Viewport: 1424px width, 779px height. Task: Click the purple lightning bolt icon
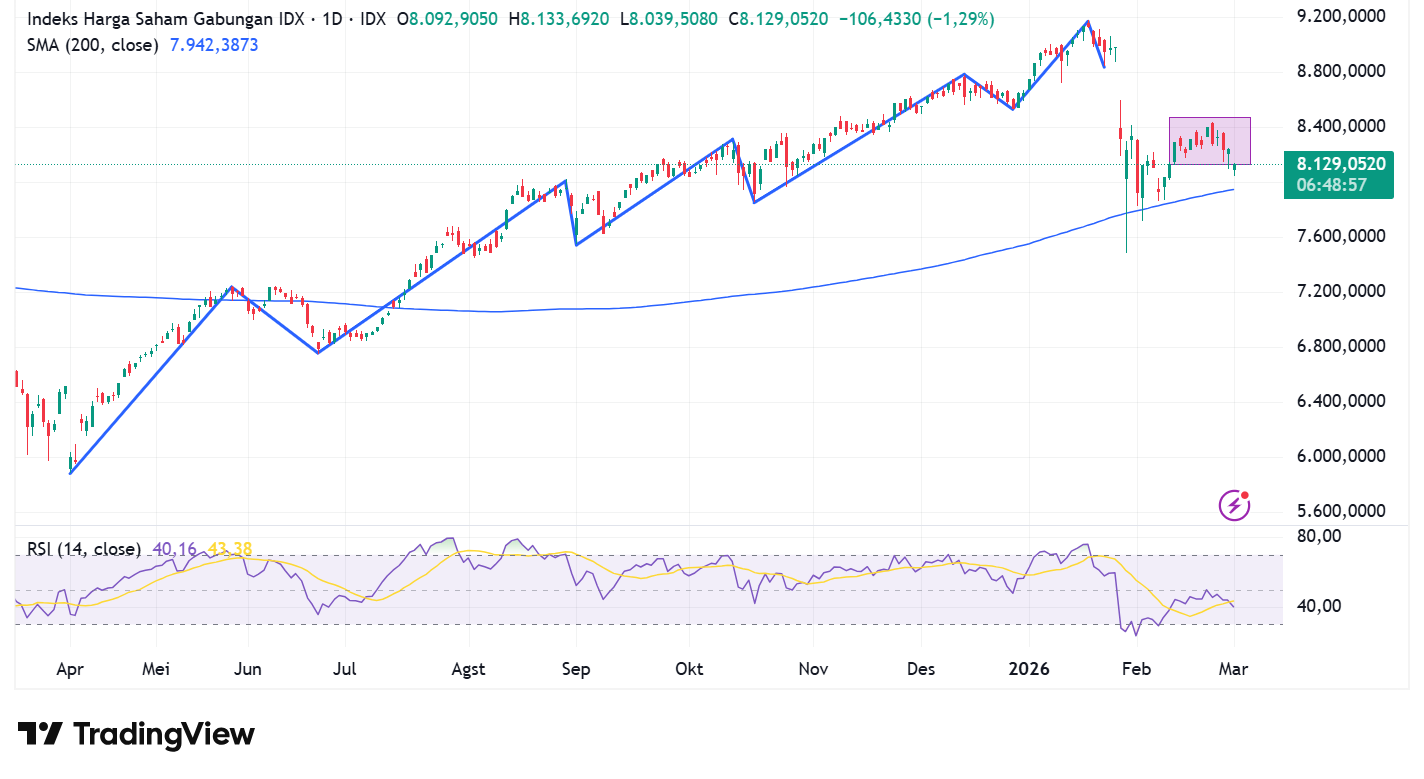pos(1234,505)
